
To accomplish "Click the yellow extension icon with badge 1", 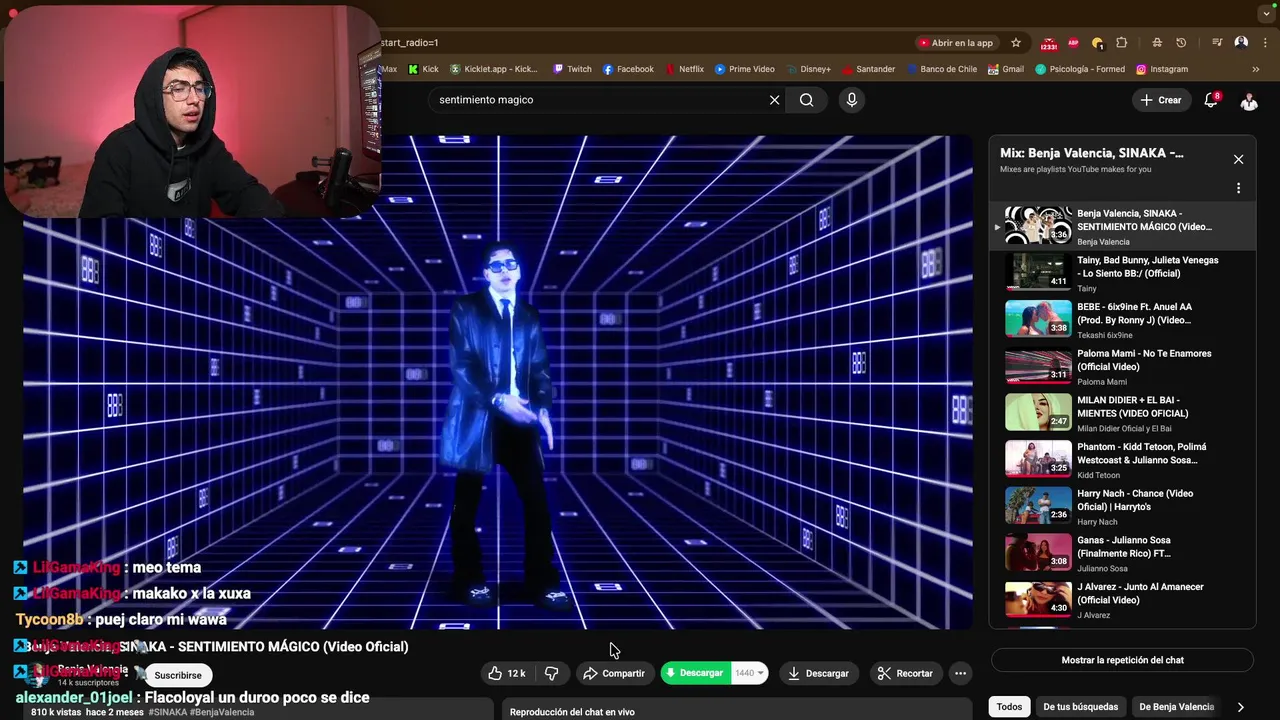I will pyautogui.click(x=1098, y=43).
